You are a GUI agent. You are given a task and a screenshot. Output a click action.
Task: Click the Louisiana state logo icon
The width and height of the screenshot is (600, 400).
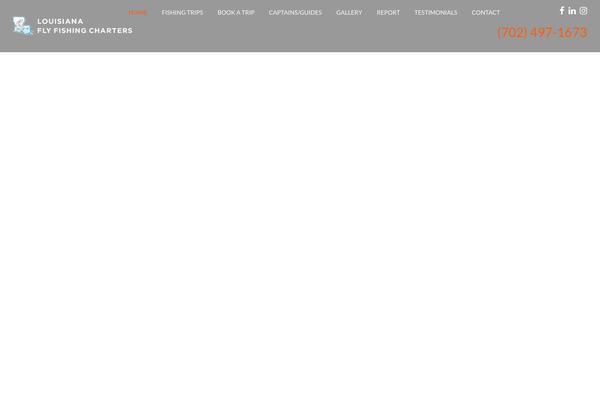23,26
